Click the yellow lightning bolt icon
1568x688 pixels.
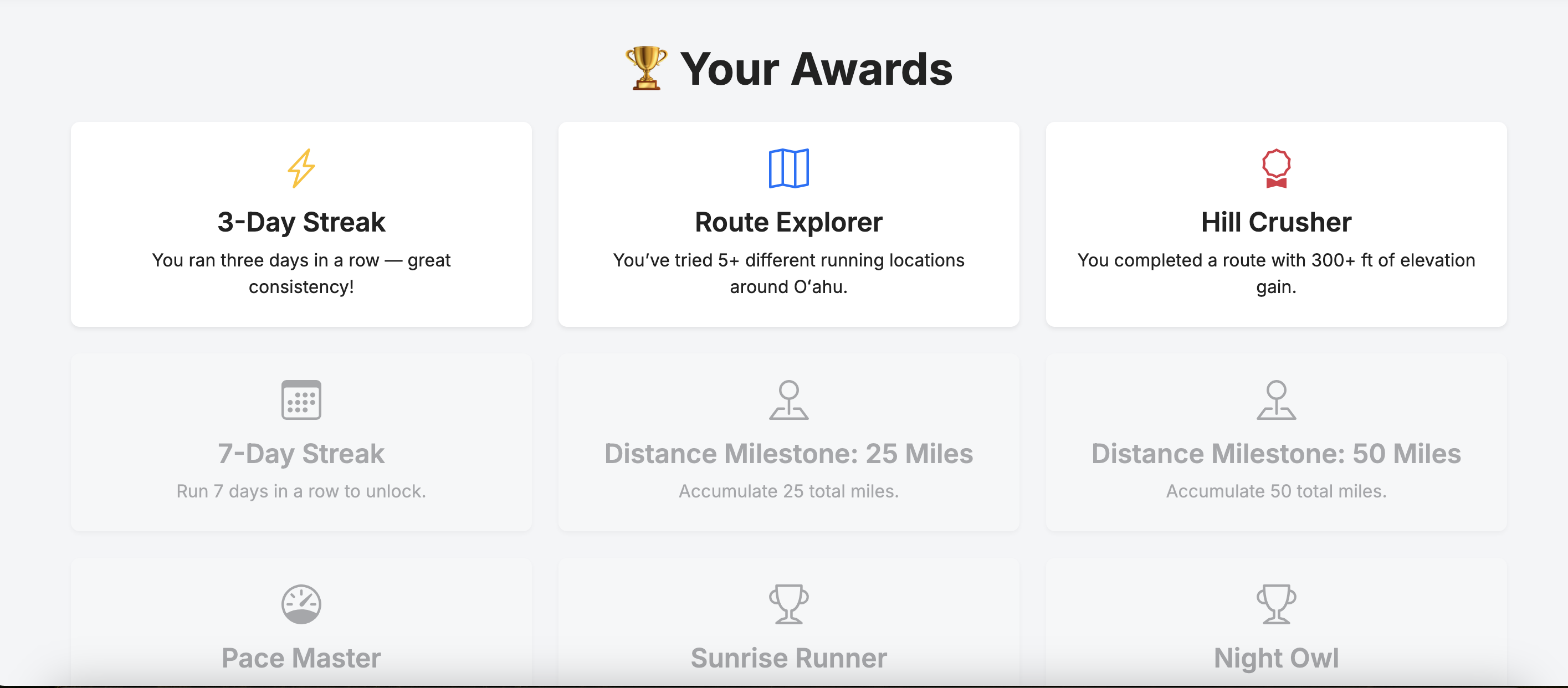point(301,168)
